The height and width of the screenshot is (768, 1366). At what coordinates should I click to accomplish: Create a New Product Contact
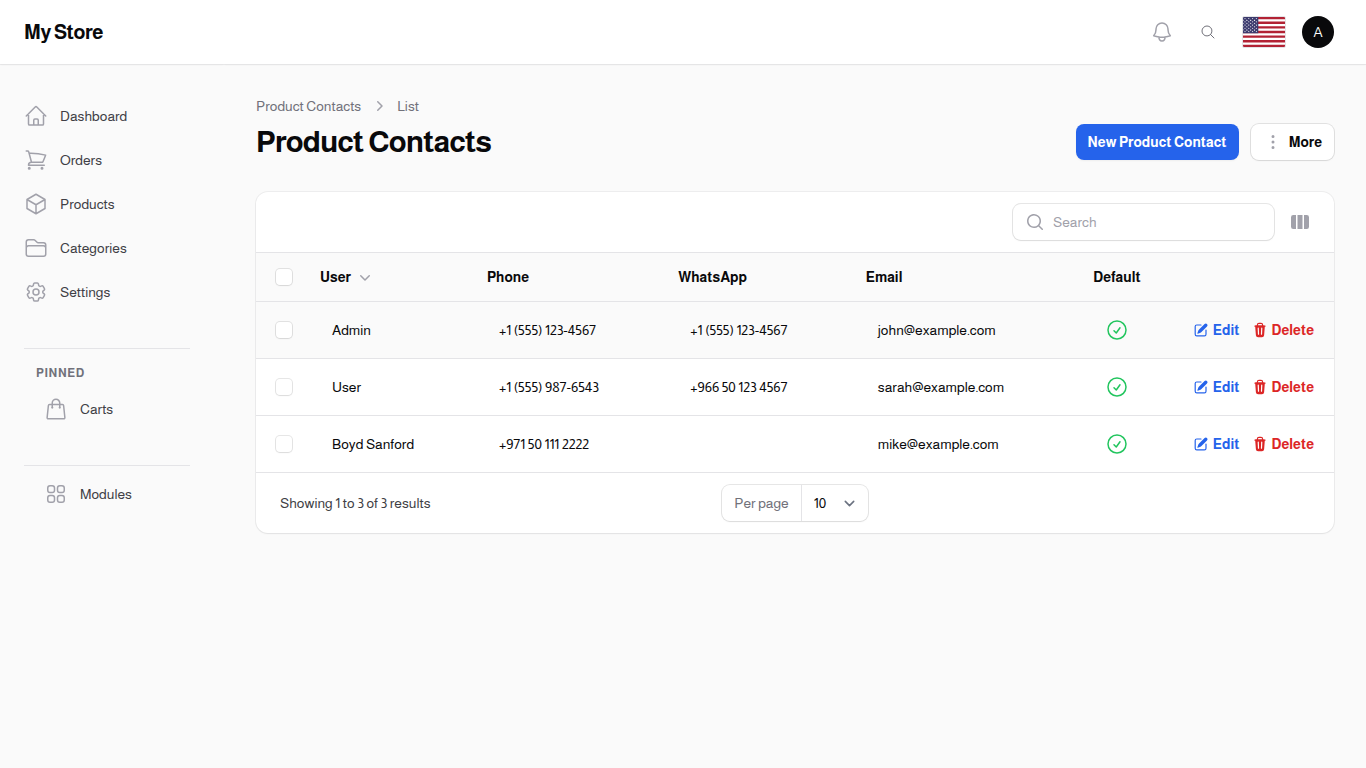coord(1157,141)
